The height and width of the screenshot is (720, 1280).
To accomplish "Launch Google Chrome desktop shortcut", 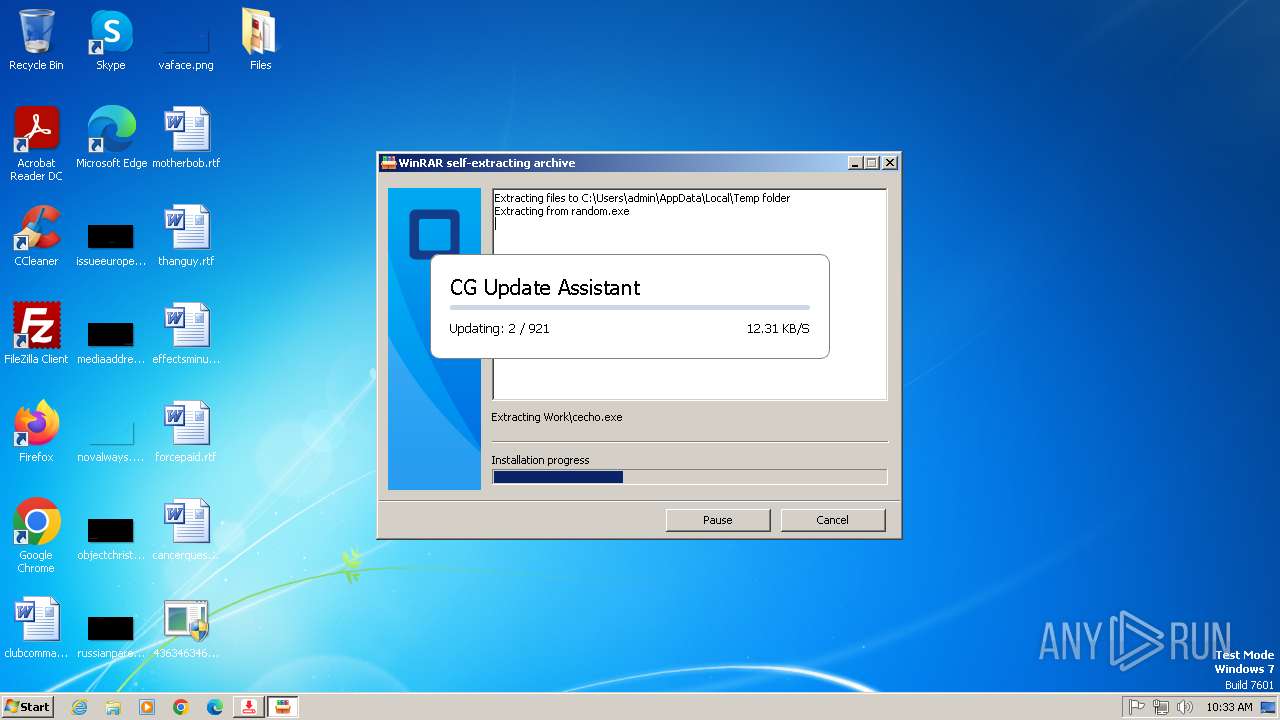I will (x=36, y=536).
